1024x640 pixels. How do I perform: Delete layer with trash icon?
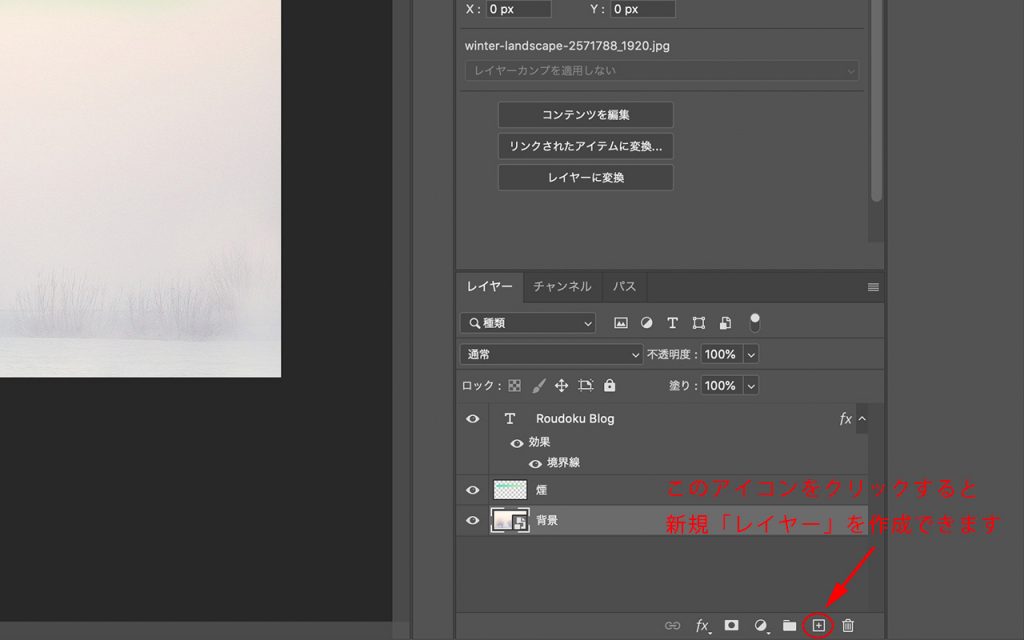[848, 626]
